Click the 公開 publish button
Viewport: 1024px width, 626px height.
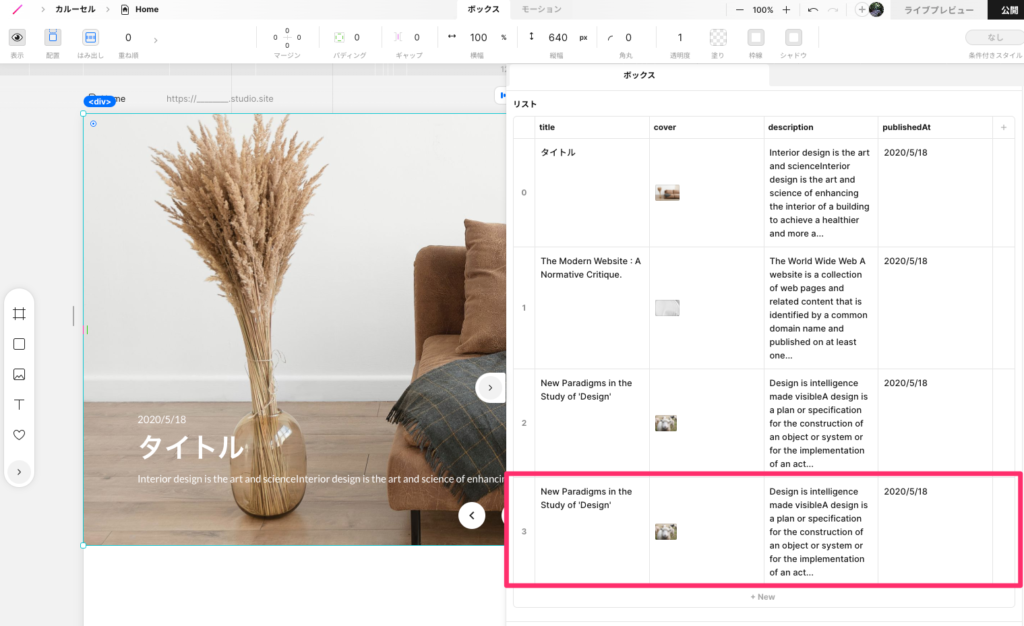1008,10
